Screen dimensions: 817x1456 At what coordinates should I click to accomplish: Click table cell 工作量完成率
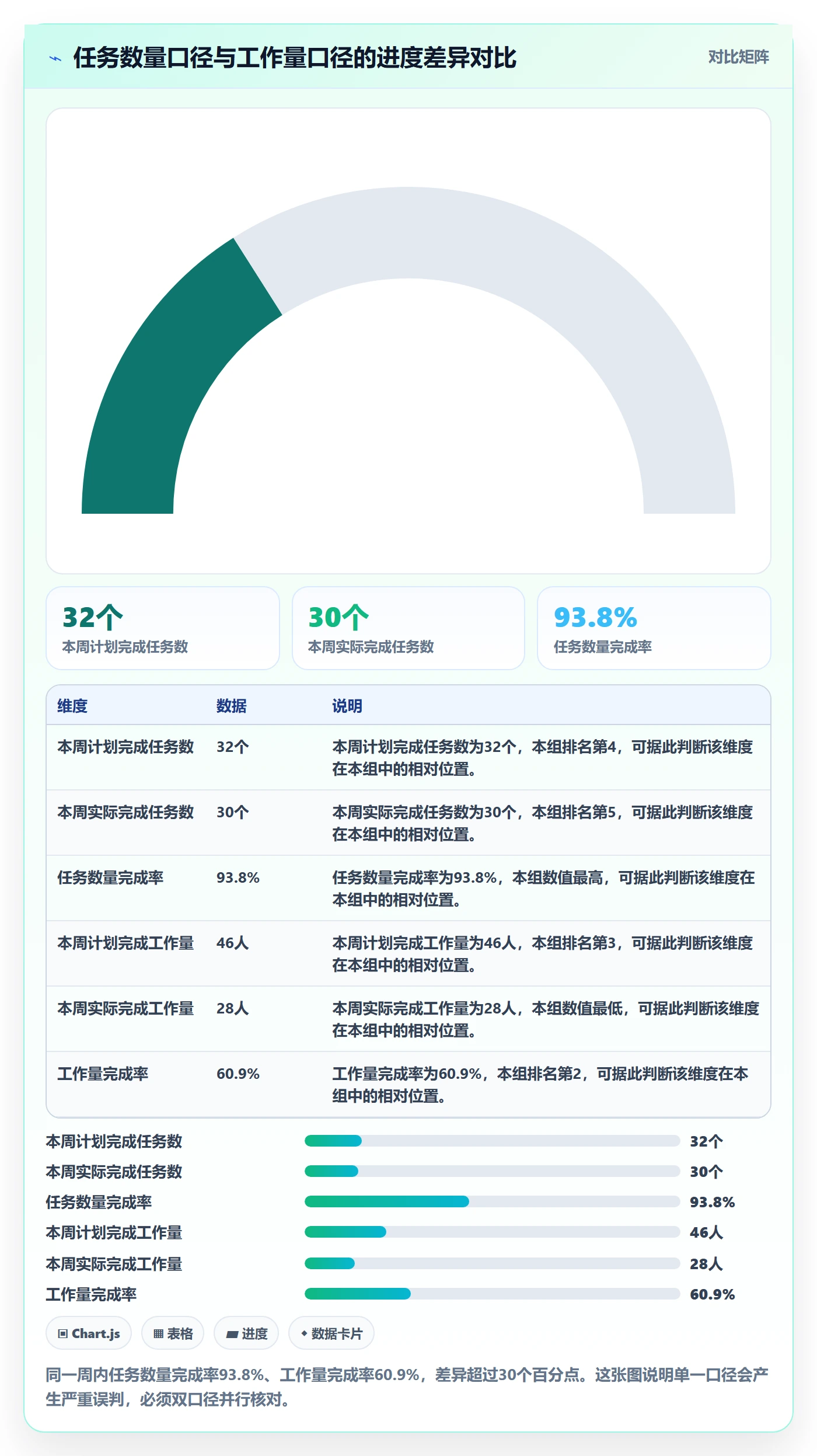click(x=103, y=1074)
